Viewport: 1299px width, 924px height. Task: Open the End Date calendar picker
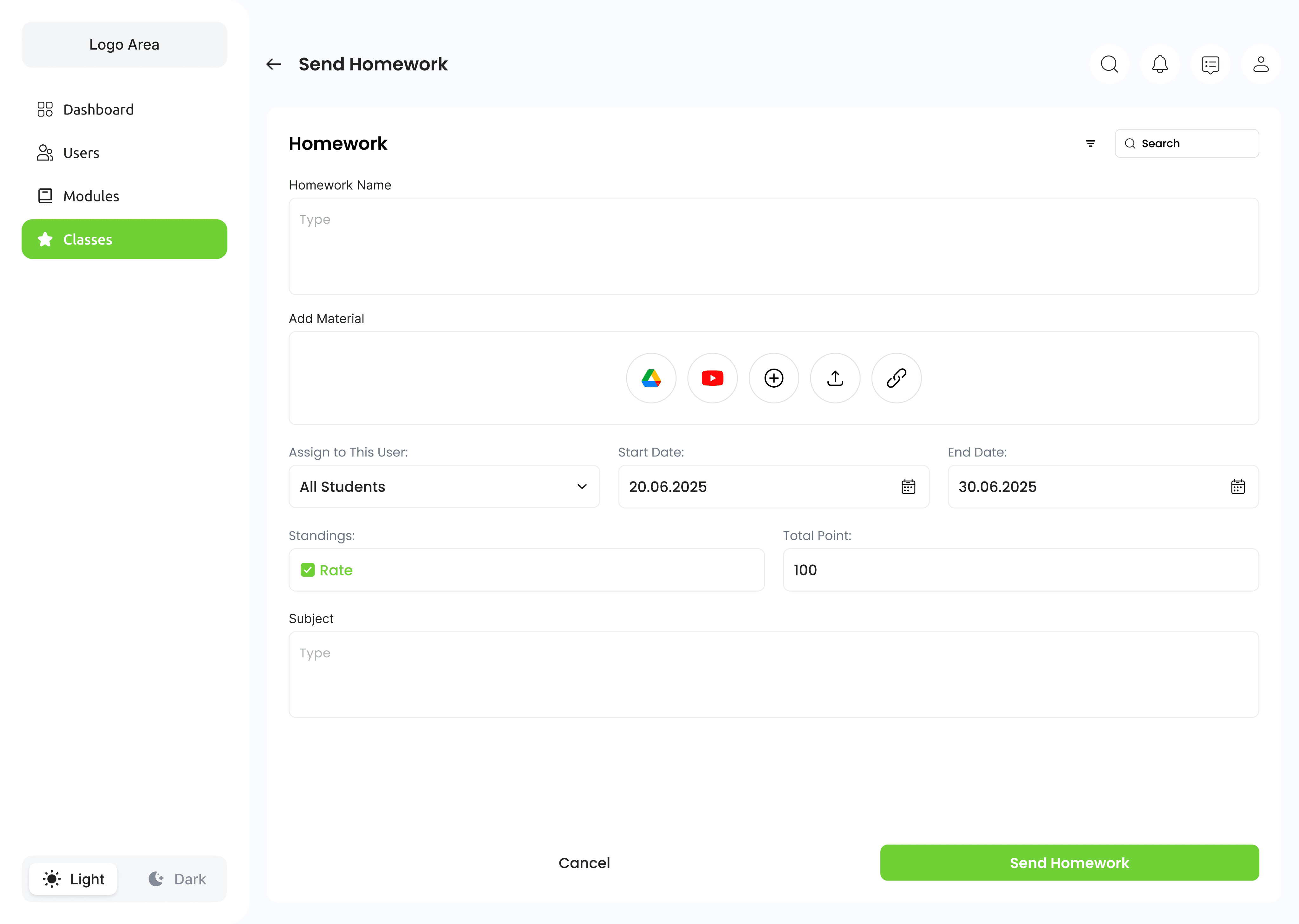[1237, 487]
